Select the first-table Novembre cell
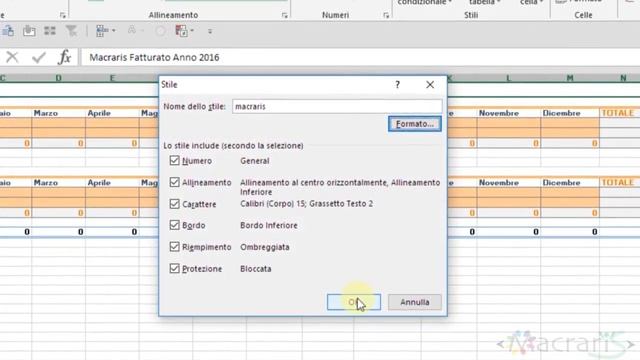 pos(509,113)
